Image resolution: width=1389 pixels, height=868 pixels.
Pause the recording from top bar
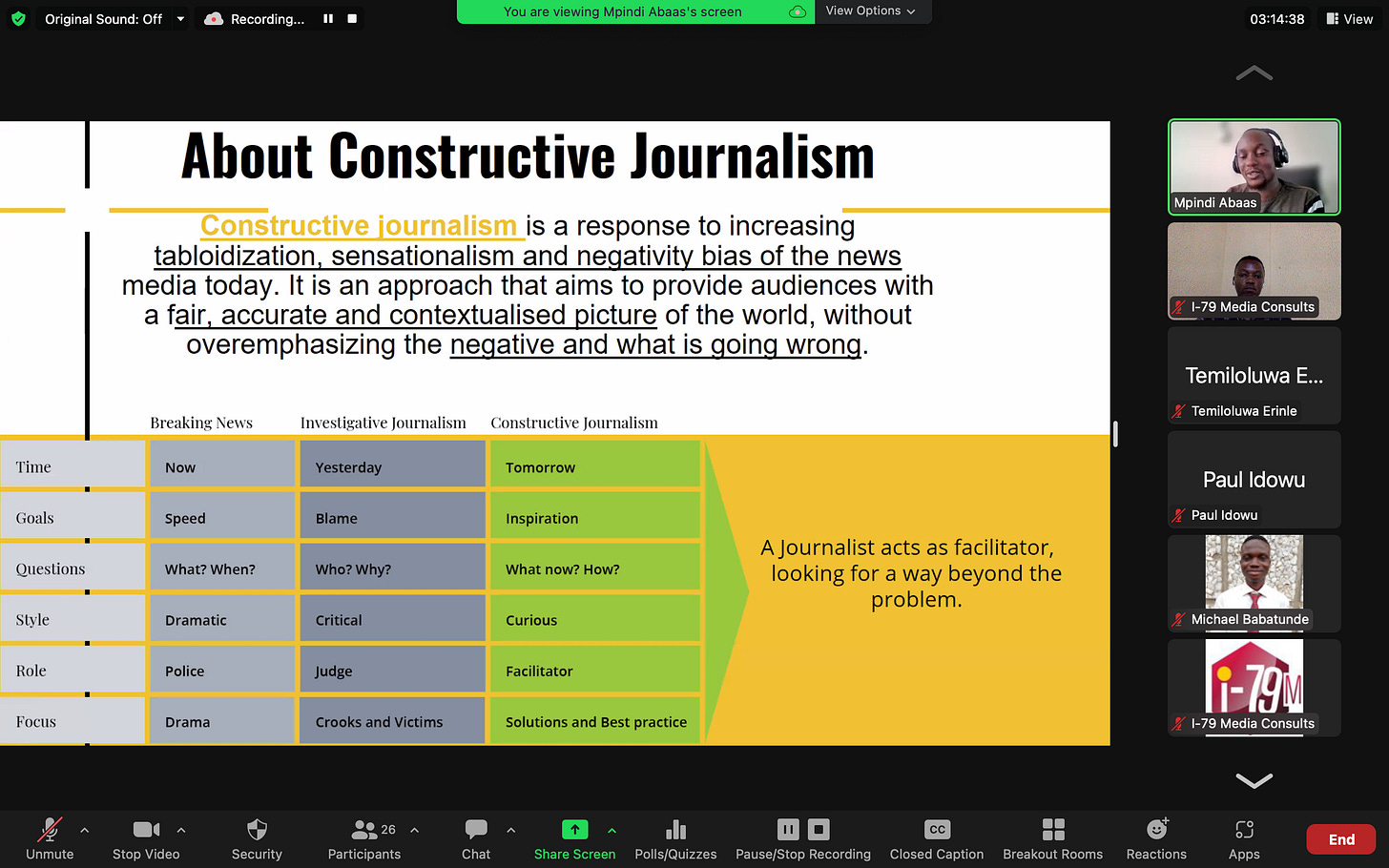click(x=328, y=18)
